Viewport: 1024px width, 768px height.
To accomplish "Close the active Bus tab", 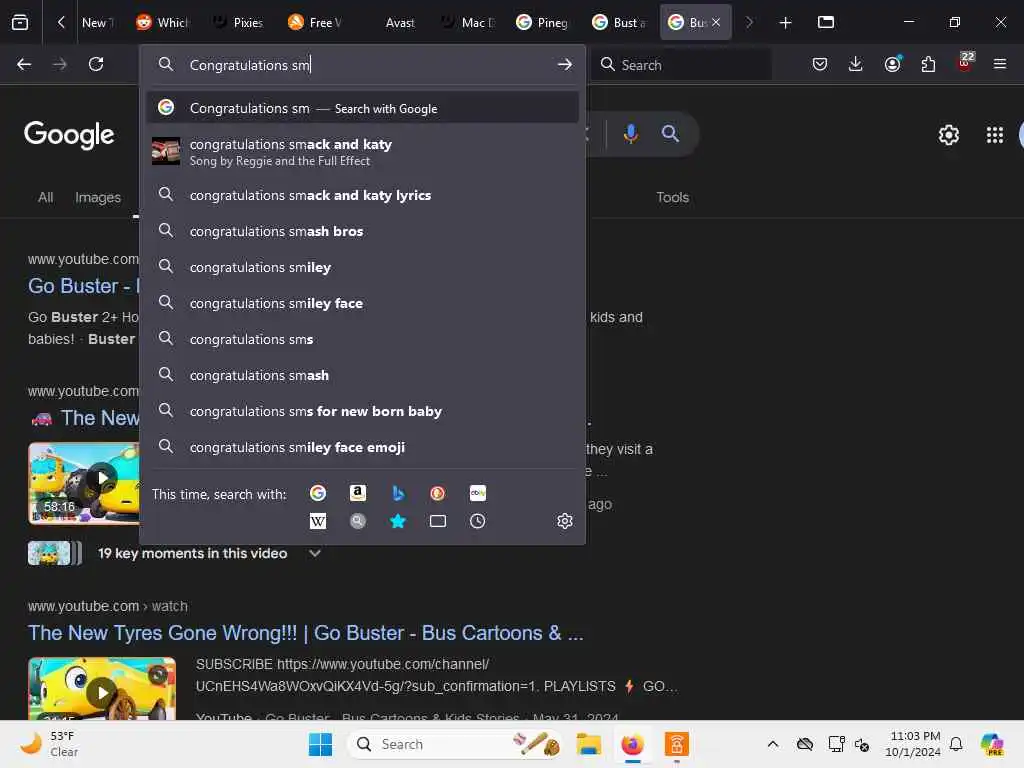I will (716, 22).
